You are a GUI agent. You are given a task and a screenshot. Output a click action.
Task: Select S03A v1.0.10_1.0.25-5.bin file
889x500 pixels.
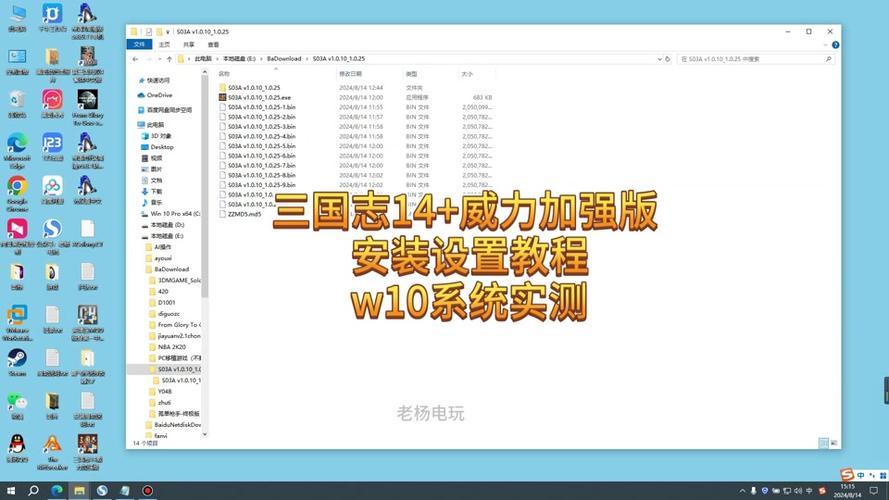pyautogui.click(x=261, y=146)
